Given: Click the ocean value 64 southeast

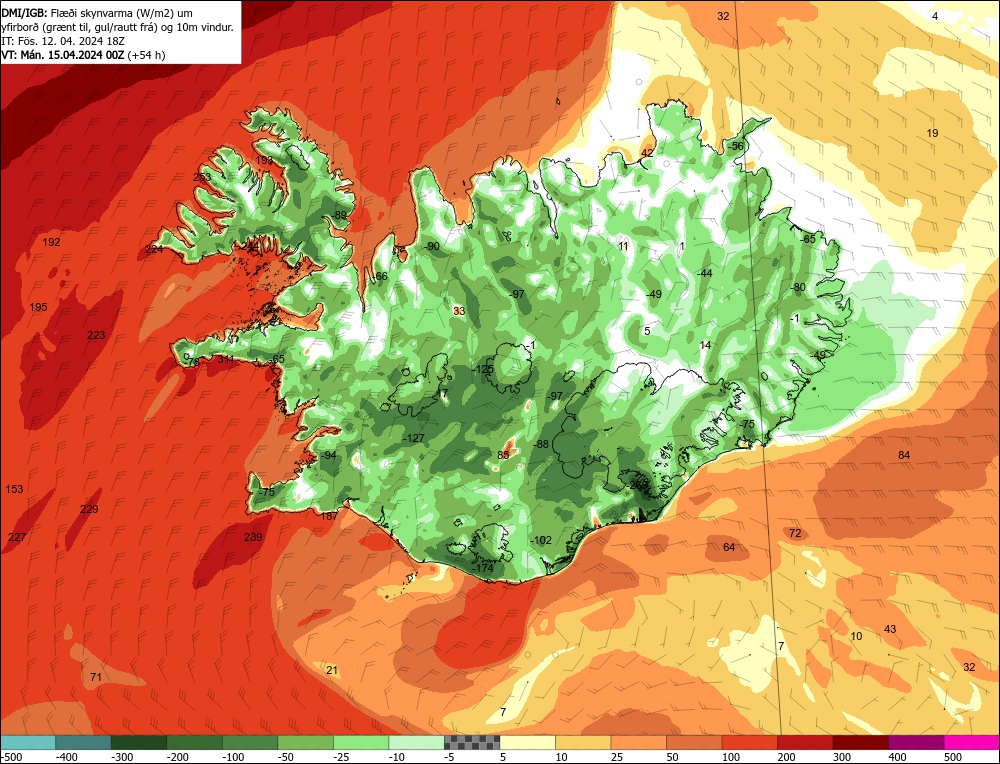Looking at the screenshot, I should (729, 547).
